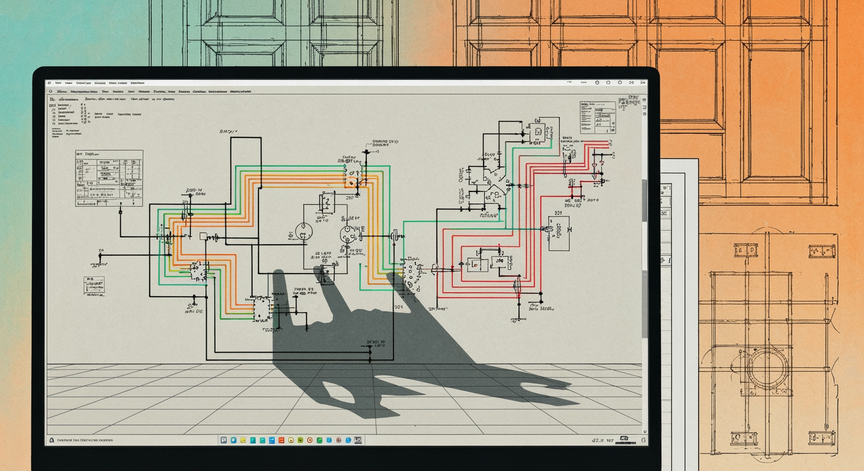This screenshot has height=471, width=864.
Task: Click the title block panel in the upper right canvas
Action: pyautogui.click(x=598, y=117)
